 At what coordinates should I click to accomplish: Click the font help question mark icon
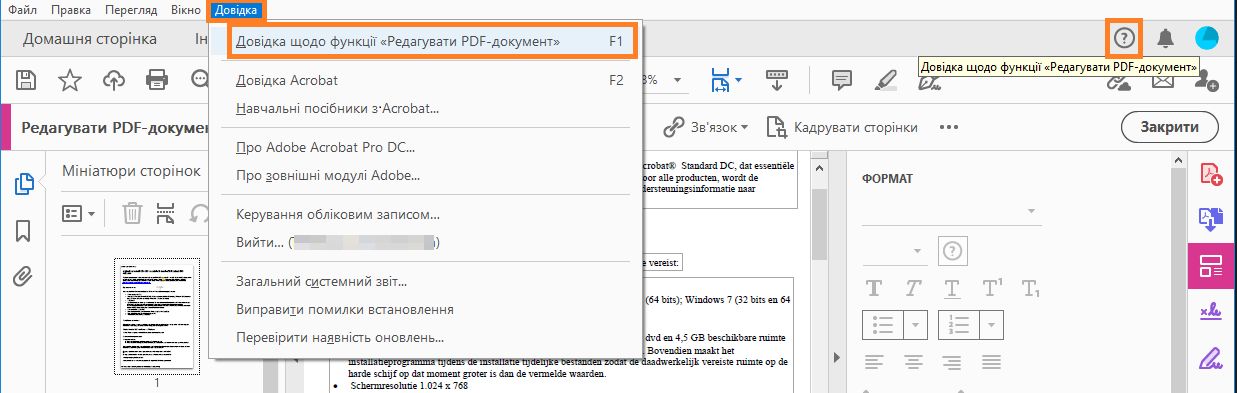[953, 250]
